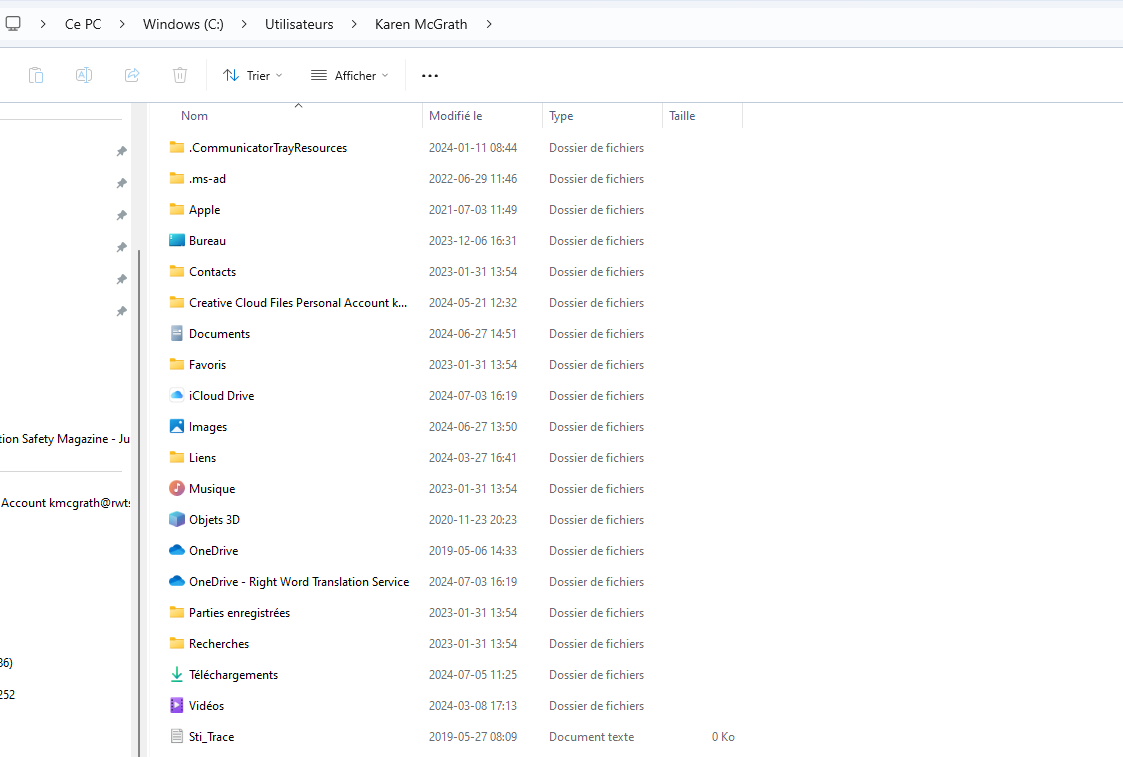1123x757 pixels.
Task: Click the Share icon in the toolbar
Action: point(132,75)
